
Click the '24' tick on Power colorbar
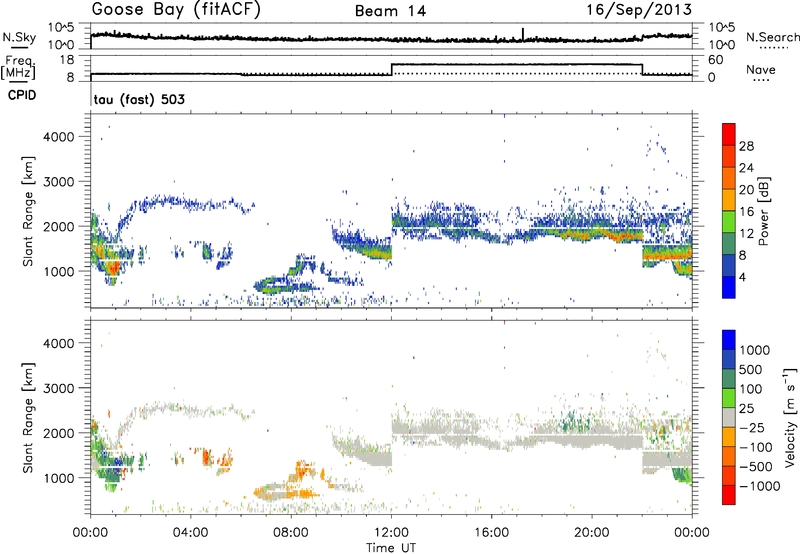click(746, 168)
